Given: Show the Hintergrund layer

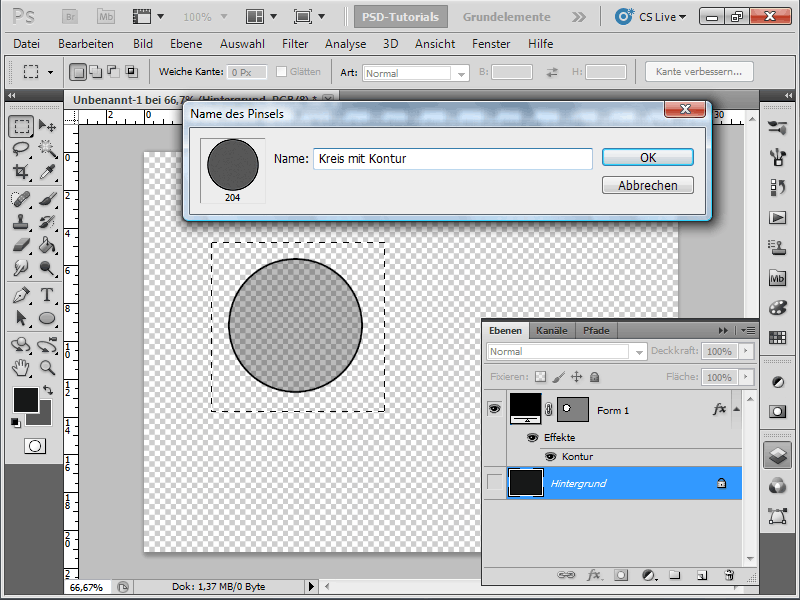Looking at the screenshot, I should pyautogui.click(x=494, y=482).
